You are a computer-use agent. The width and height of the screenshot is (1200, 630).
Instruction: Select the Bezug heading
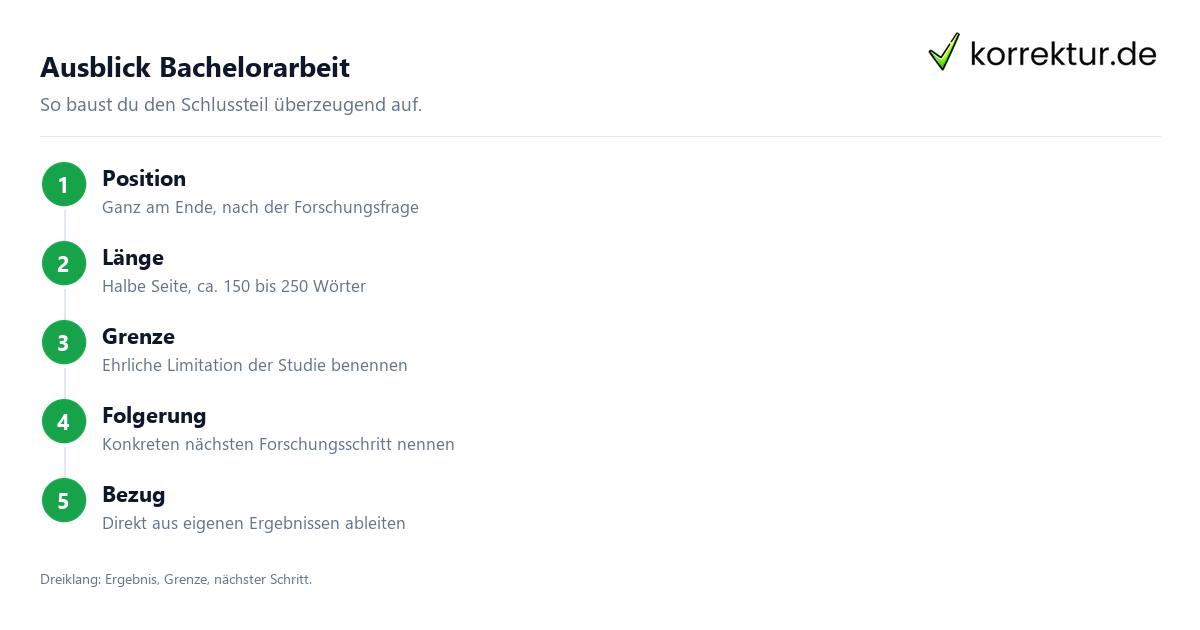(134, 495)
